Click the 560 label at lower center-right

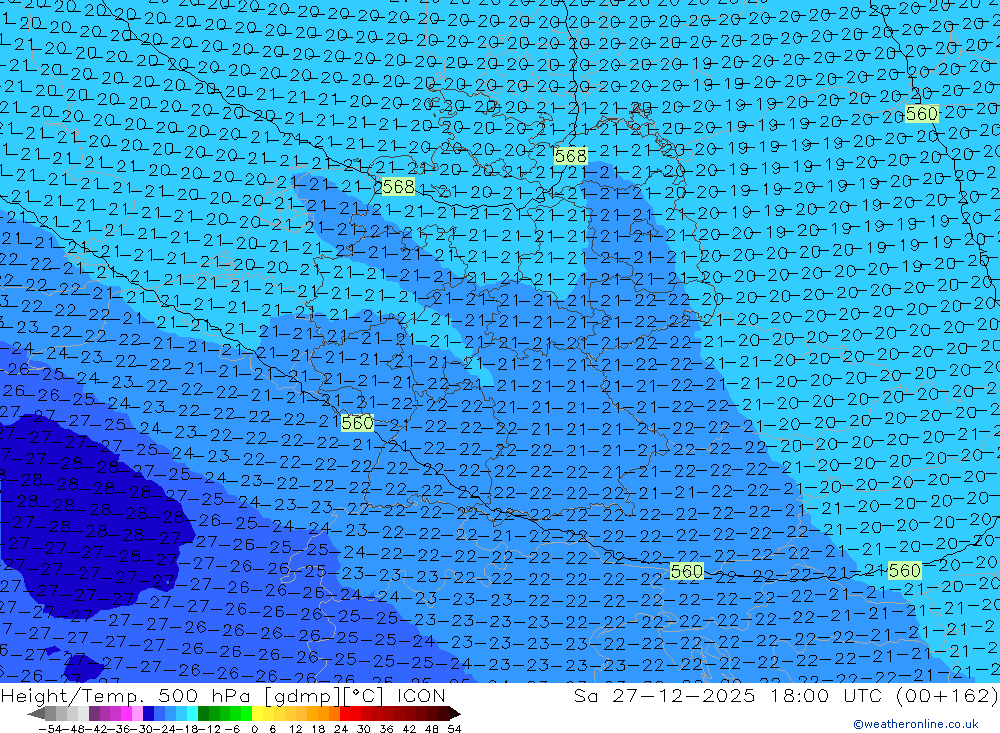tap(687, 571)
